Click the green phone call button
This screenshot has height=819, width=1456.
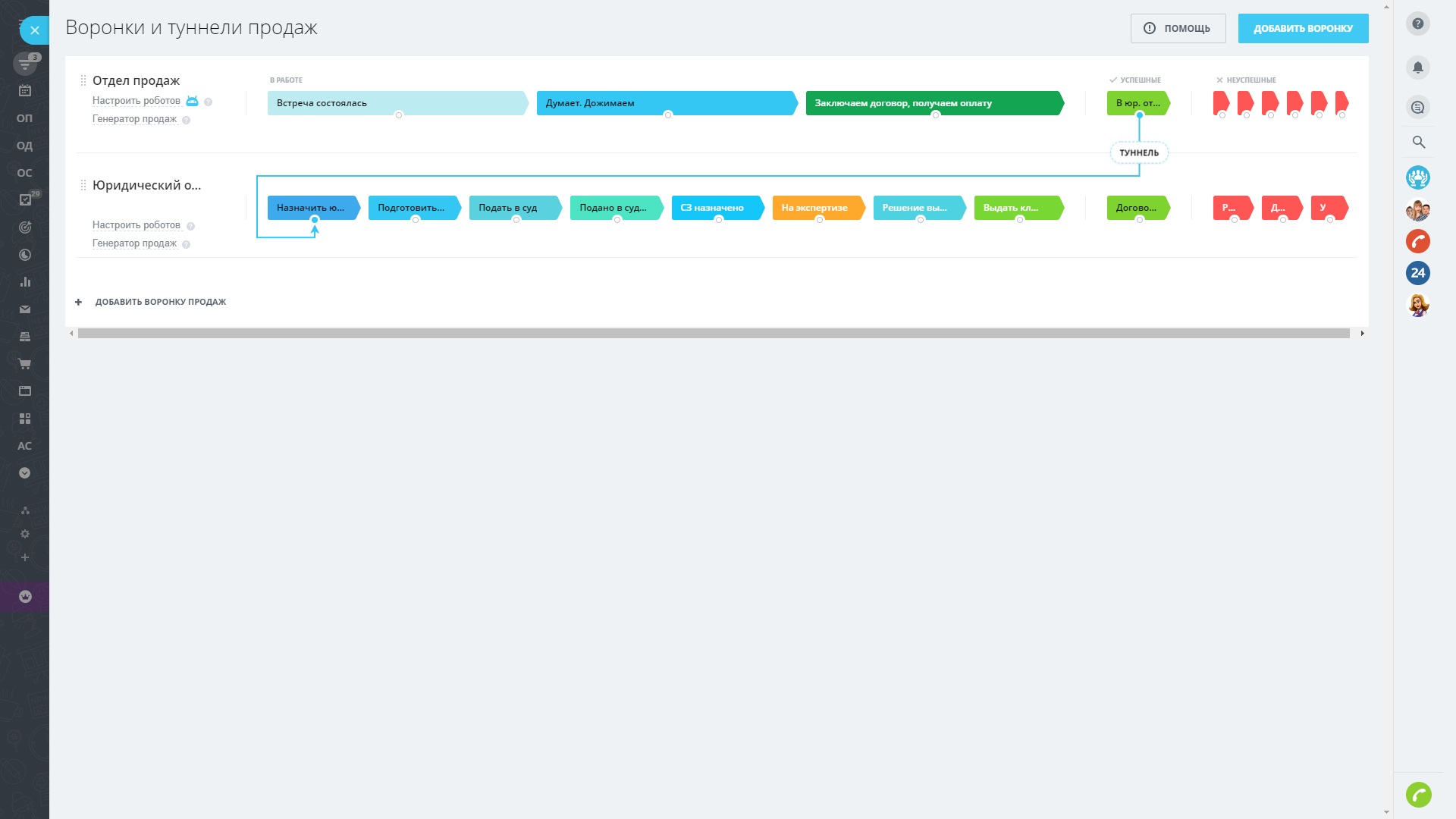1417,795
